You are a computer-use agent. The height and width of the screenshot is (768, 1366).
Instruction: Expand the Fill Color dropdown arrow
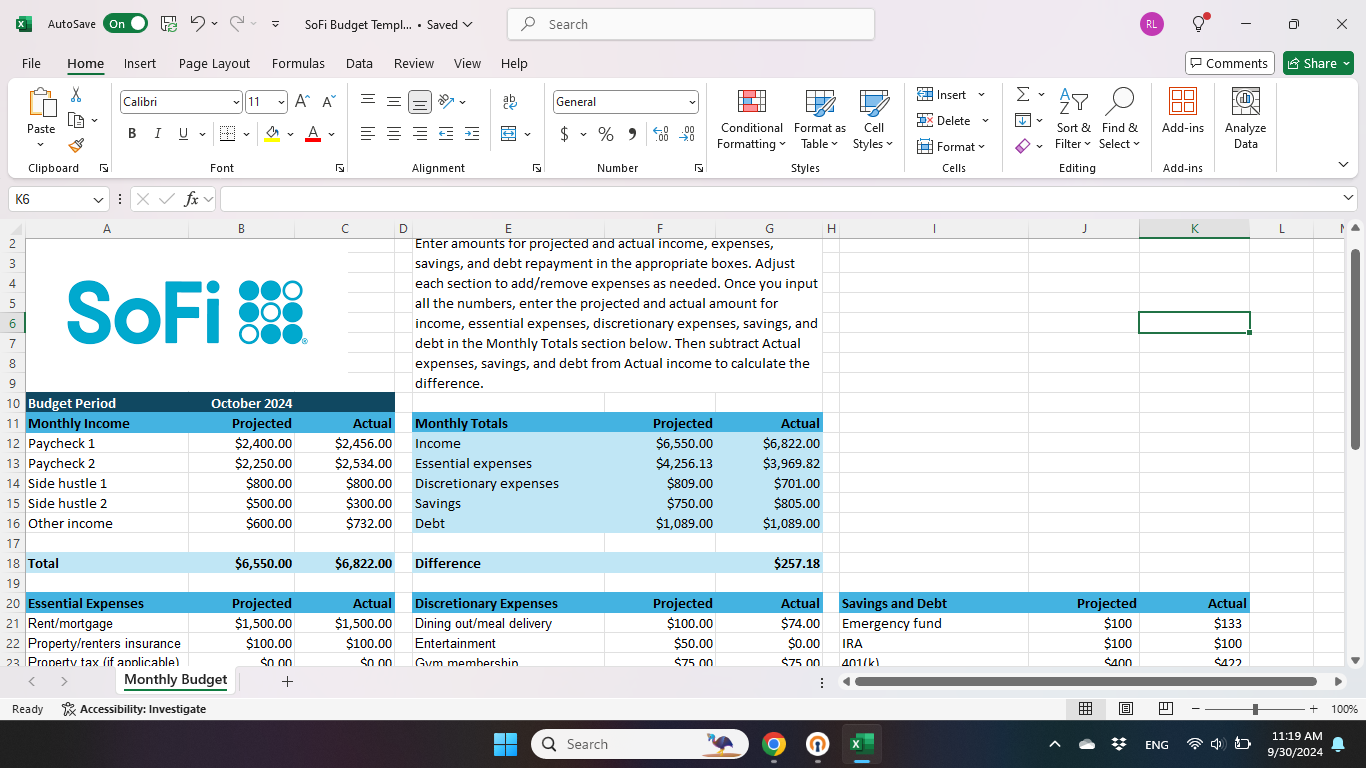coord(290,133)
